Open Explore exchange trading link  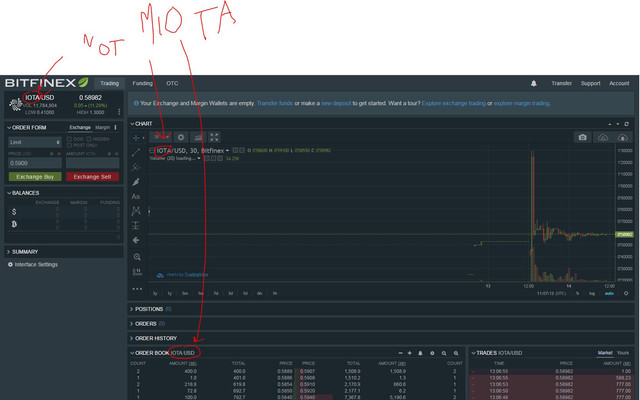tap(453, 103)
